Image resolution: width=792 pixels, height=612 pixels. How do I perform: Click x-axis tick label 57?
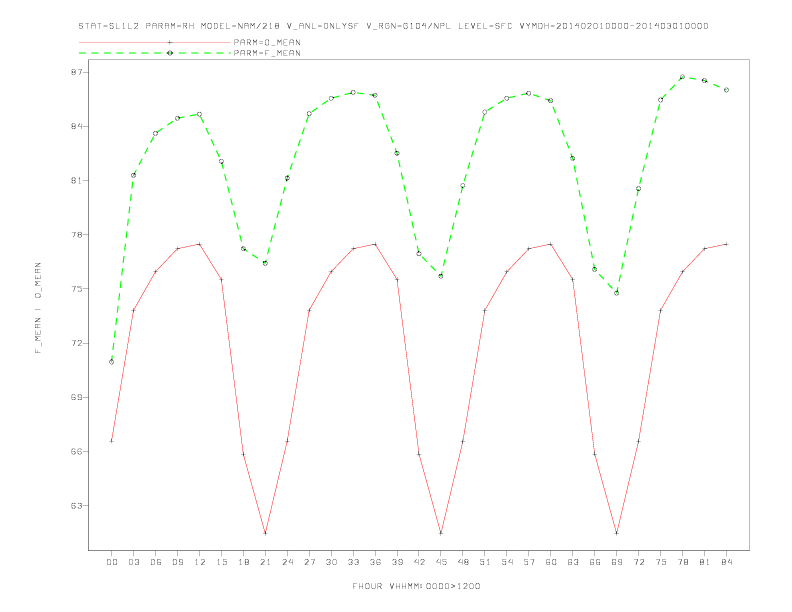(x=529, y=562)
